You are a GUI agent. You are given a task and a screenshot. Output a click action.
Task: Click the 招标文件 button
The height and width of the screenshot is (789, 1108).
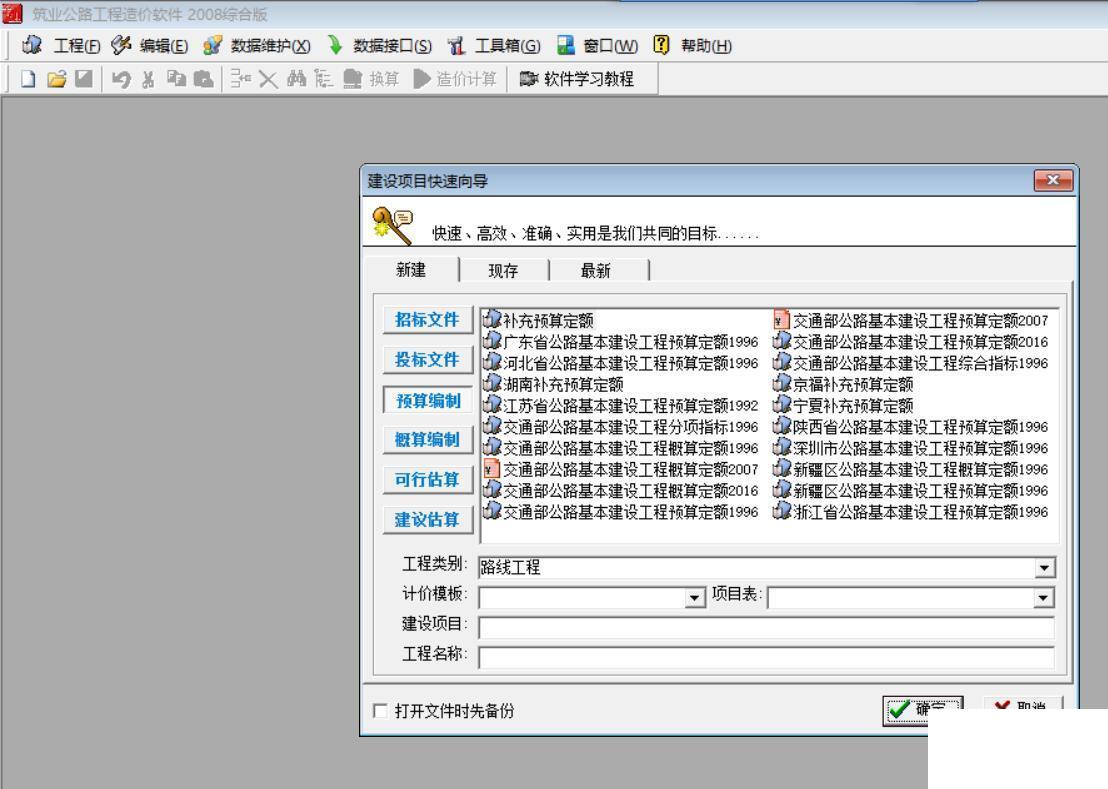[x=428, y=319]
